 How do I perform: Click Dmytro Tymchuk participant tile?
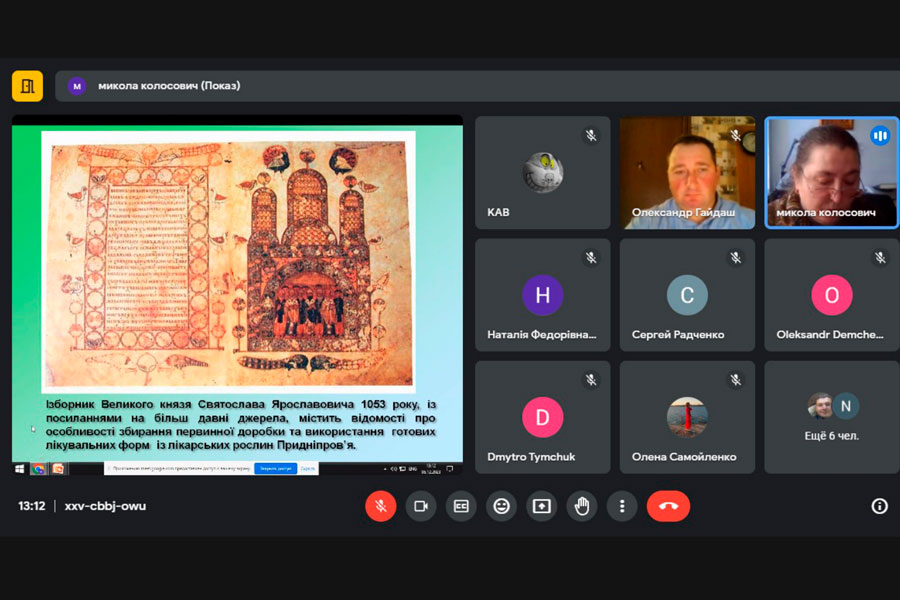tap(542, 417)
